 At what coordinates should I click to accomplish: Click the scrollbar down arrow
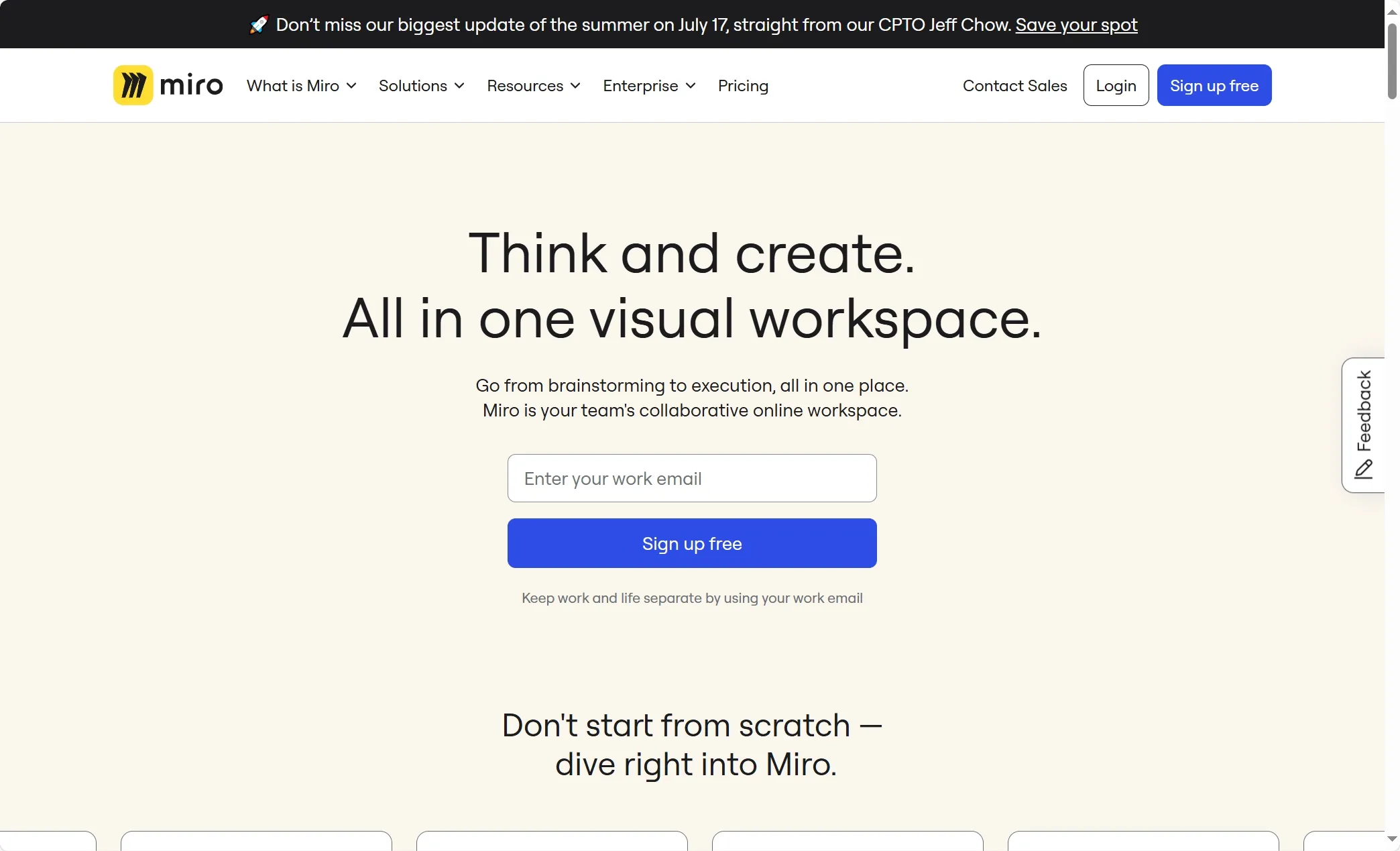(x=1392, y=839)
